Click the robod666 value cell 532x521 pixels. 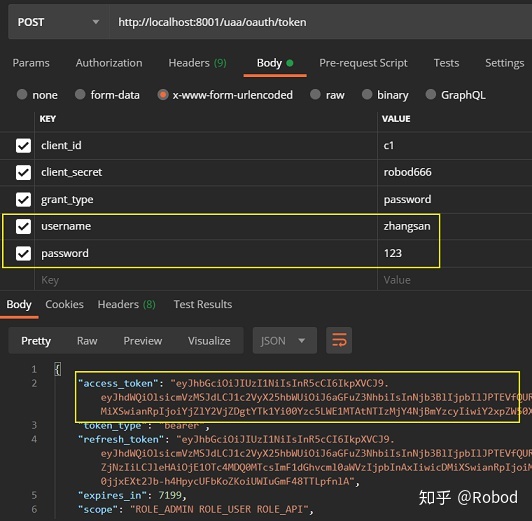(x=455, y=172)
